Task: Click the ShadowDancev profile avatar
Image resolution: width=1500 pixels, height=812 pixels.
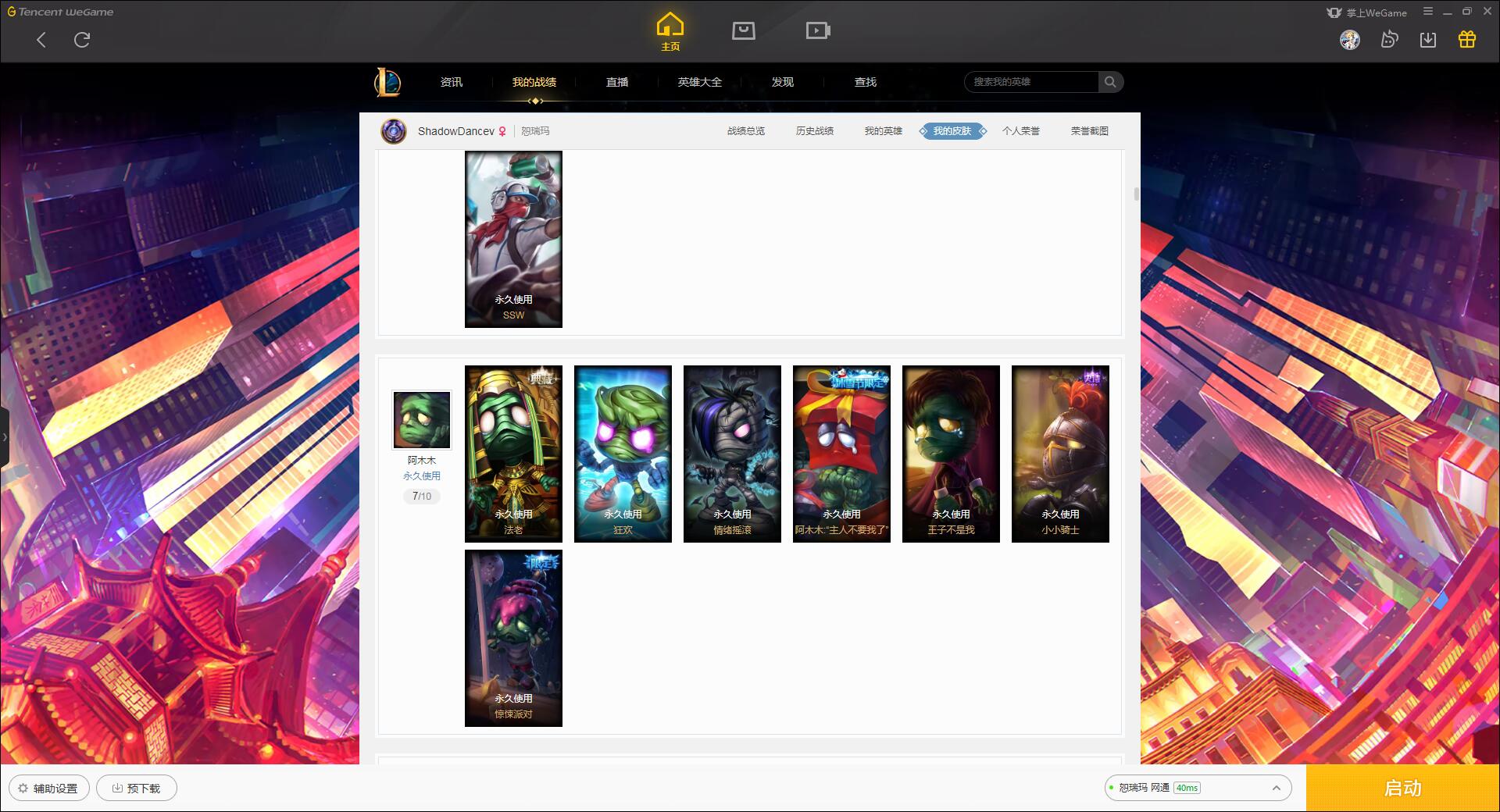Action: click(394, 131)
